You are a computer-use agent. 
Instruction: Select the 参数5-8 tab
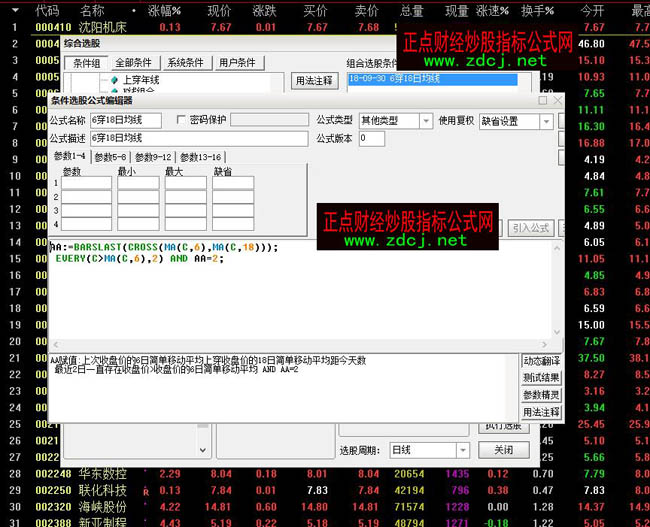(x=110, y=157)
